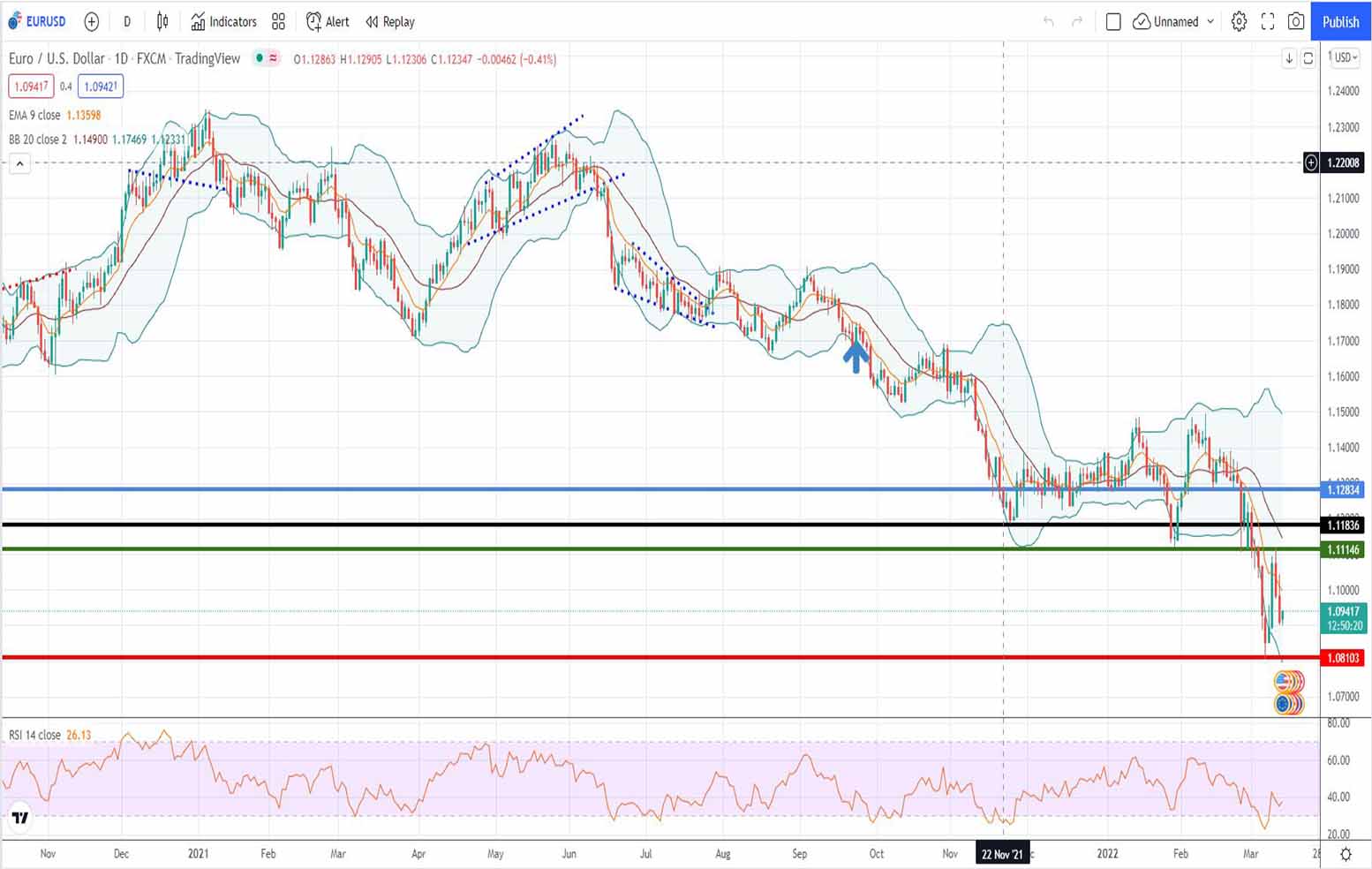Take a chart snapshot with camera icon

point(1296,22)
